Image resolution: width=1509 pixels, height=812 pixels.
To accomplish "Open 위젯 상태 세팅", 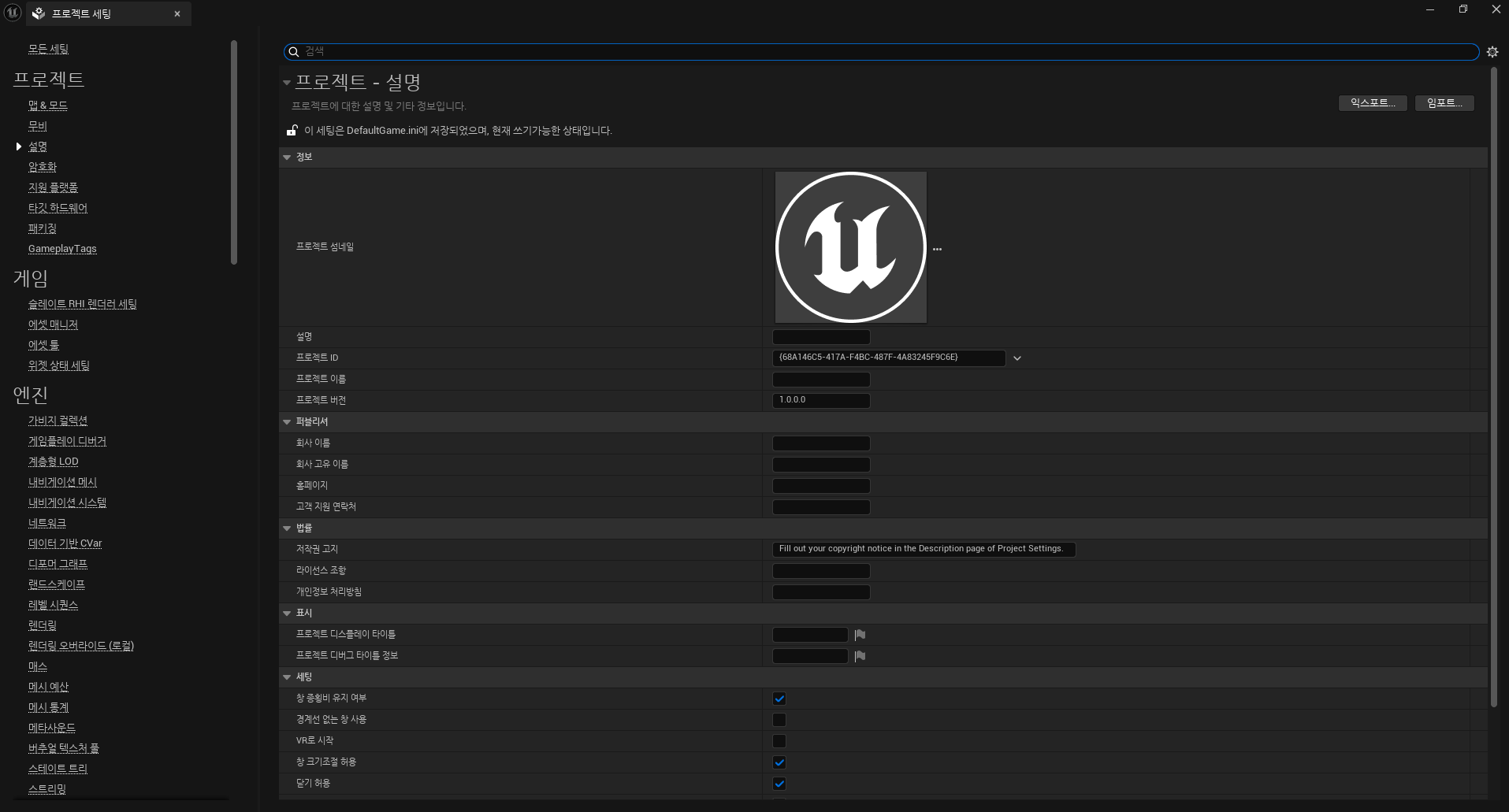I will 59,365.
